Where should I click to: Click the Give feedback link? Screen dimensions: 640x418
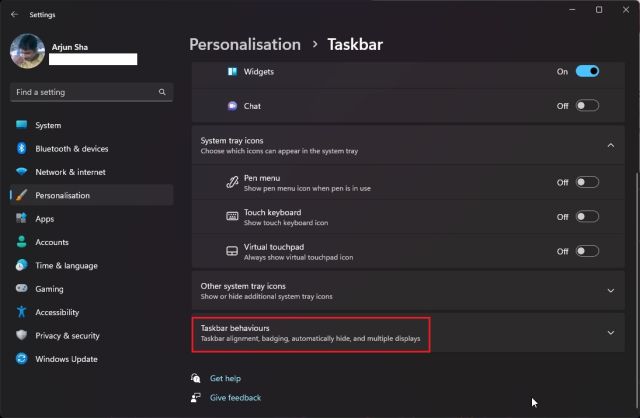tap(235, 398)
